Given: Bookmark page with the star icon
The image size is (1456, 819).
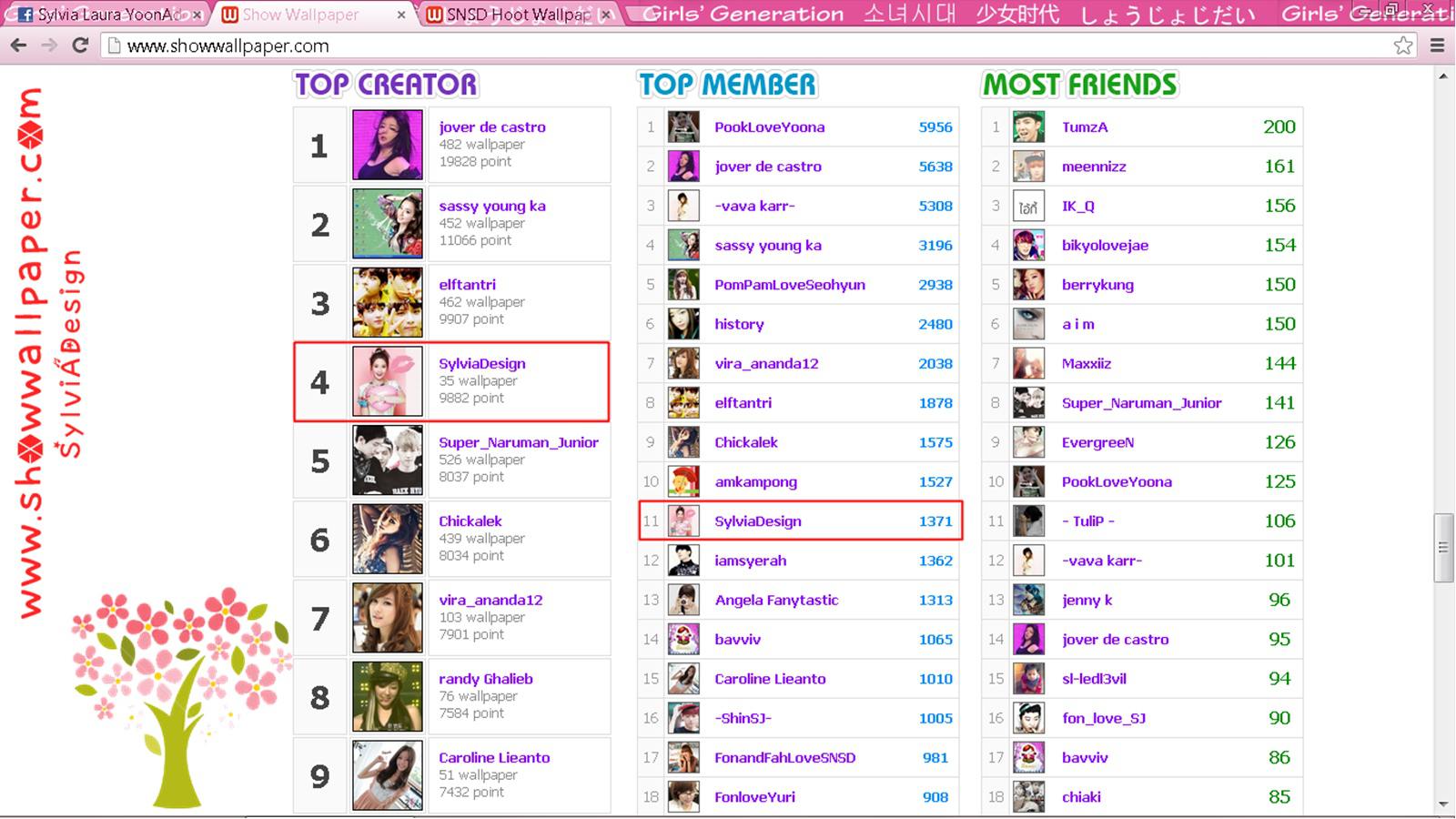Looking at the screenshot, I should click(x=1403, y=45).
